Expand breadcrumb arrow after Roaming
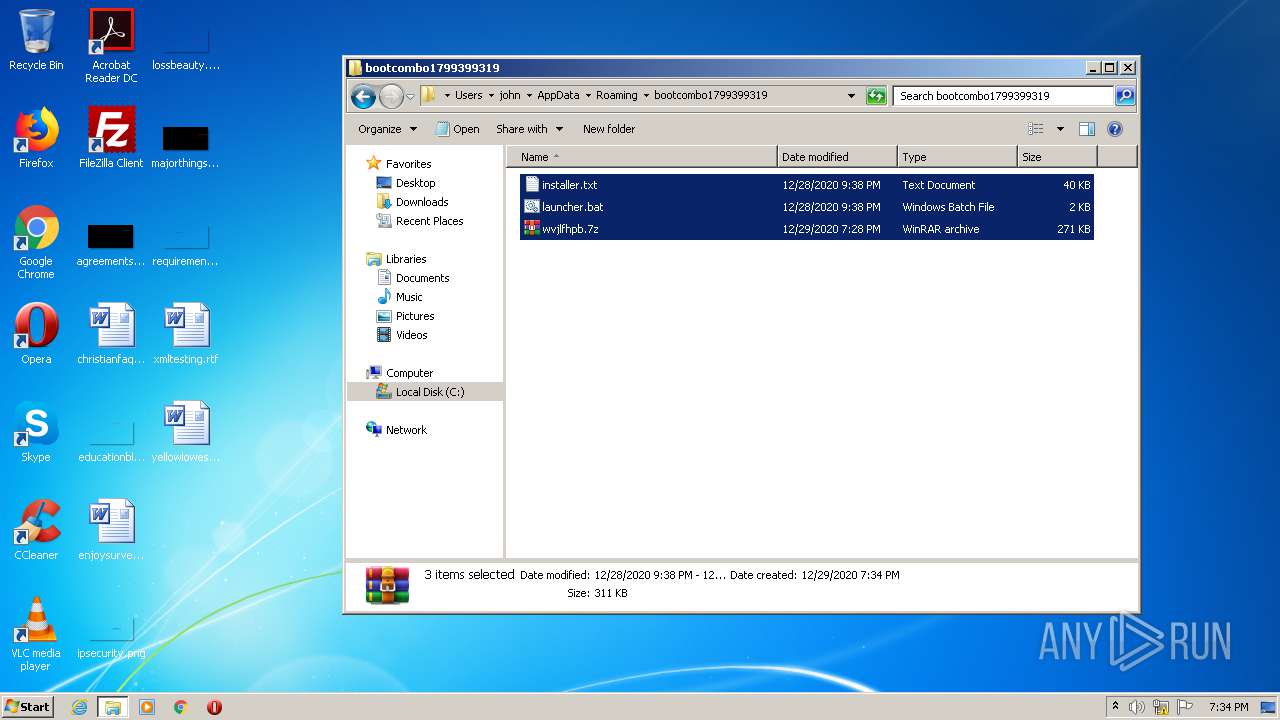This screenshot has height=720, width=1280. coord(645,96)
